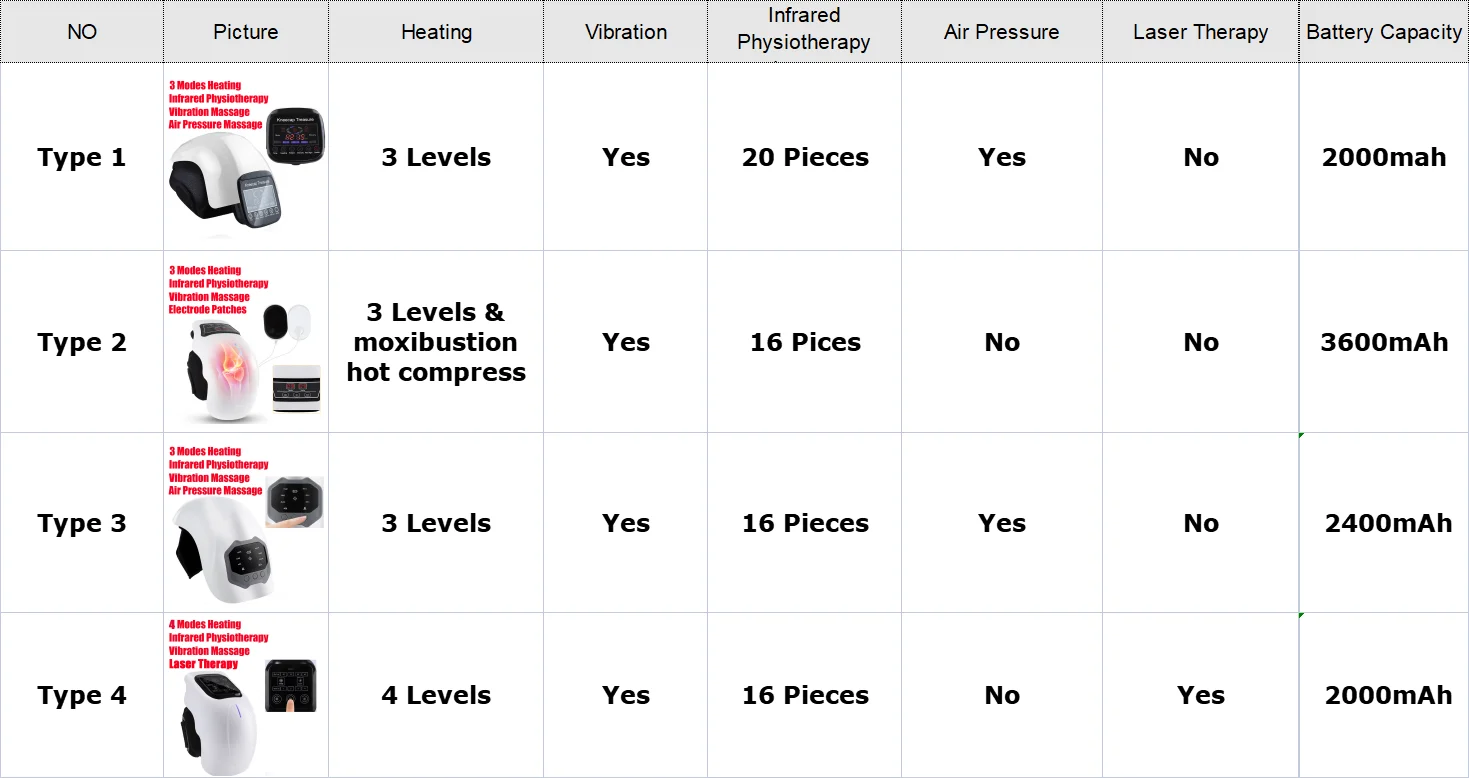Click the Type 1 knee massager picture
Image resolution: width=1469 pixels, height=778 pixels.
pos(246,157)
